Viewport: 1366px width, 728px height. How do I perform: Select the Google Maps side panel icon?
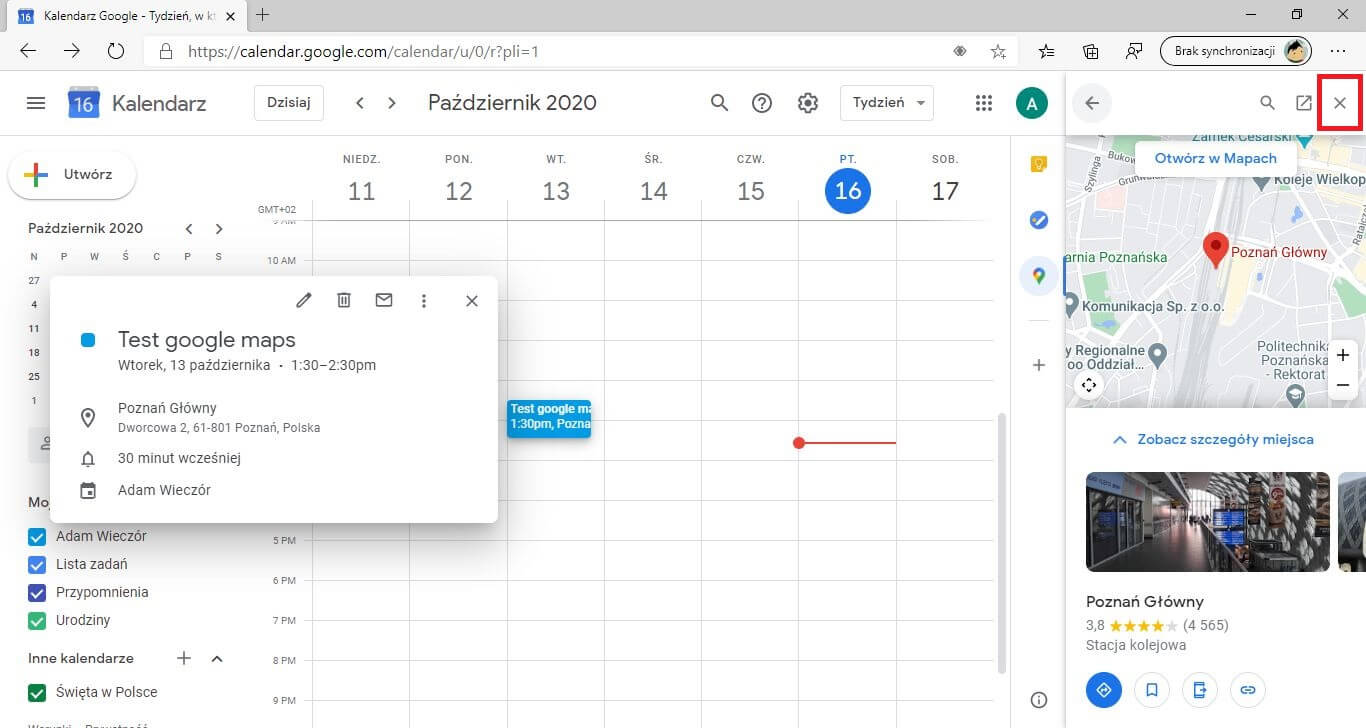coord(1039,276)
